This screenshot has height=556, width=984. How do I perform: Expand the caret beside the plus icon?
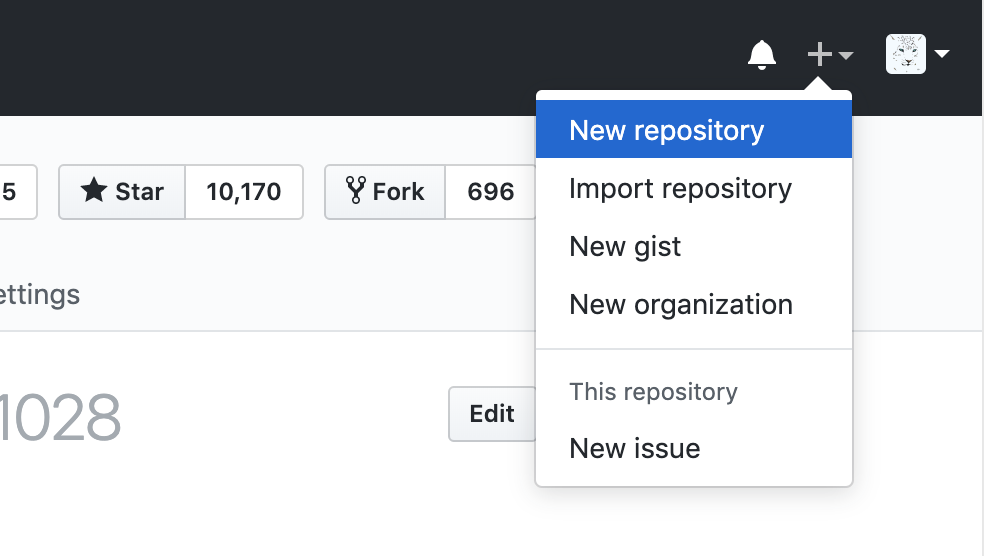point(846,56)
